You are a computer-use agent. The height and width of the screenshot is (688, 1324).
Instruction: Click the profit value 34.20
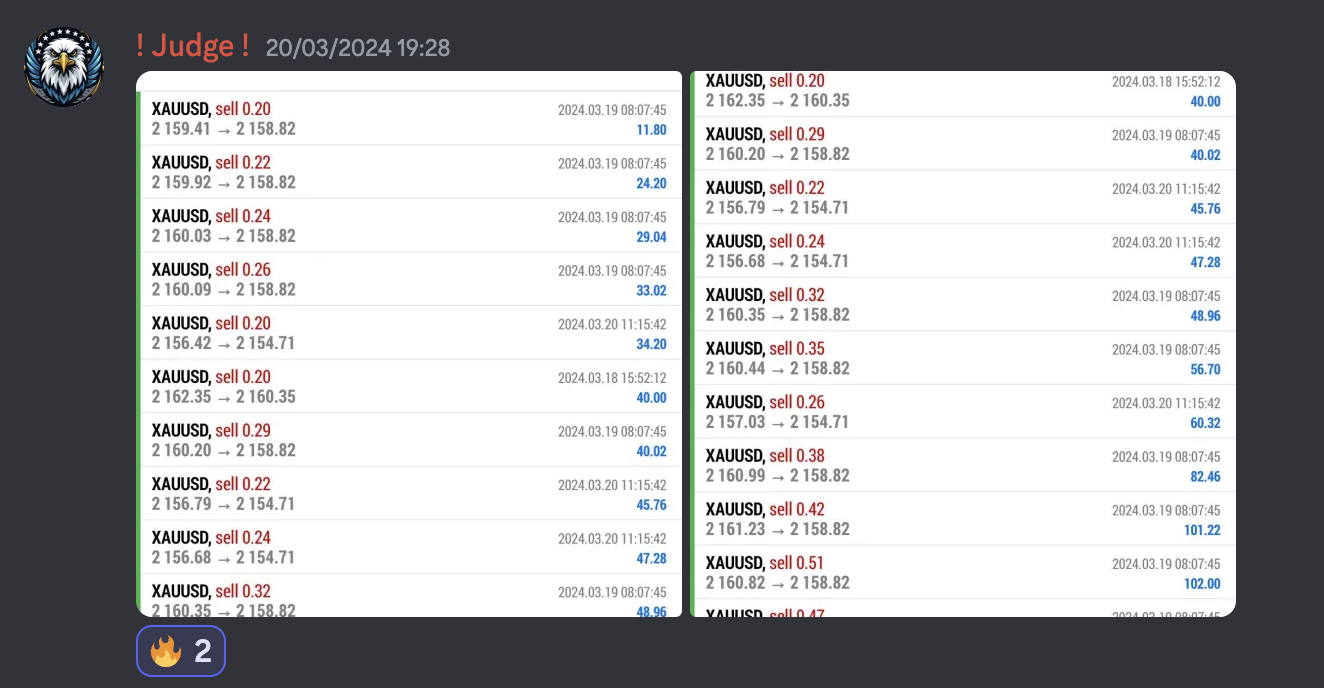651,344
